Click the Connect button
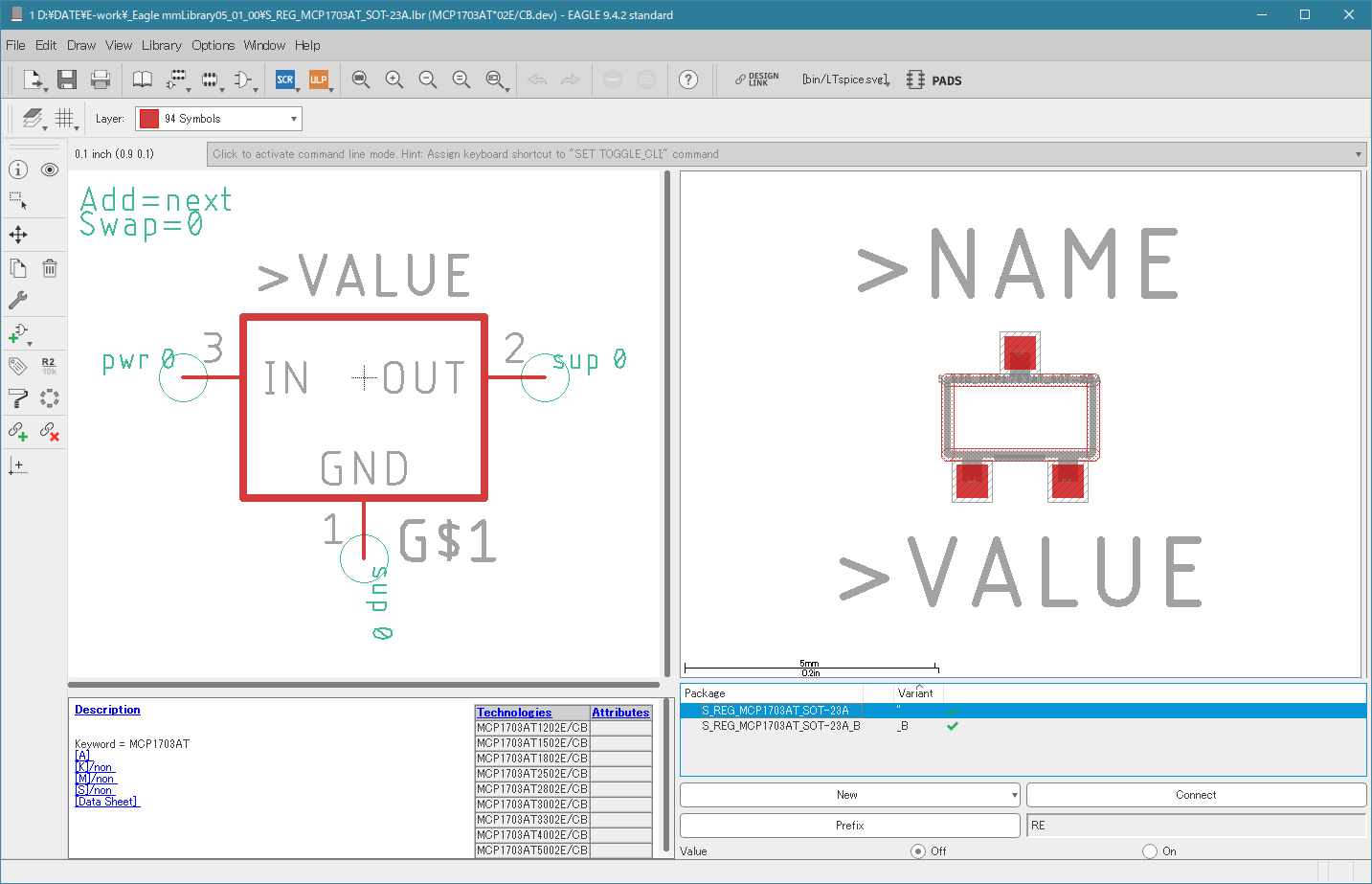 click(1196, 795)
